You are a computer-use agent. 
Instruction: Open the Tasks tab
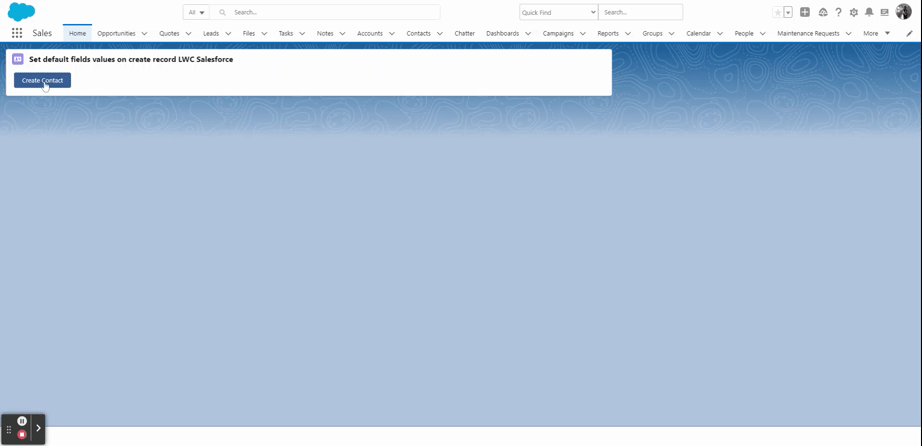pos(286,34)
